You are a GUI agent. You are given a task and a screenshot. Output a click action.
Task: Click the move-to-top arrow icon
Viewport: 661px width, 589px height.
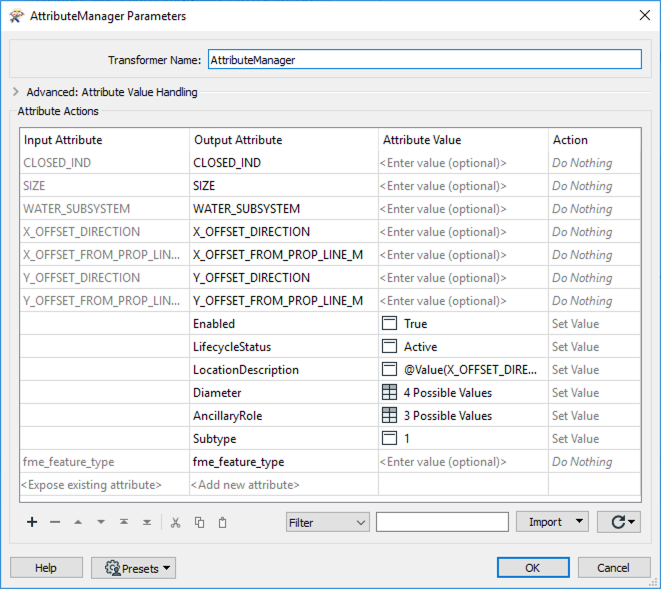124,522
